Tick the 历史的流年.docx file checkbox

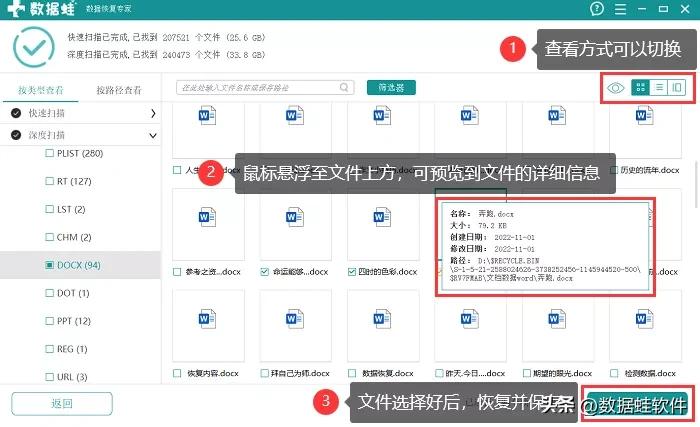[x=614, y=170]
